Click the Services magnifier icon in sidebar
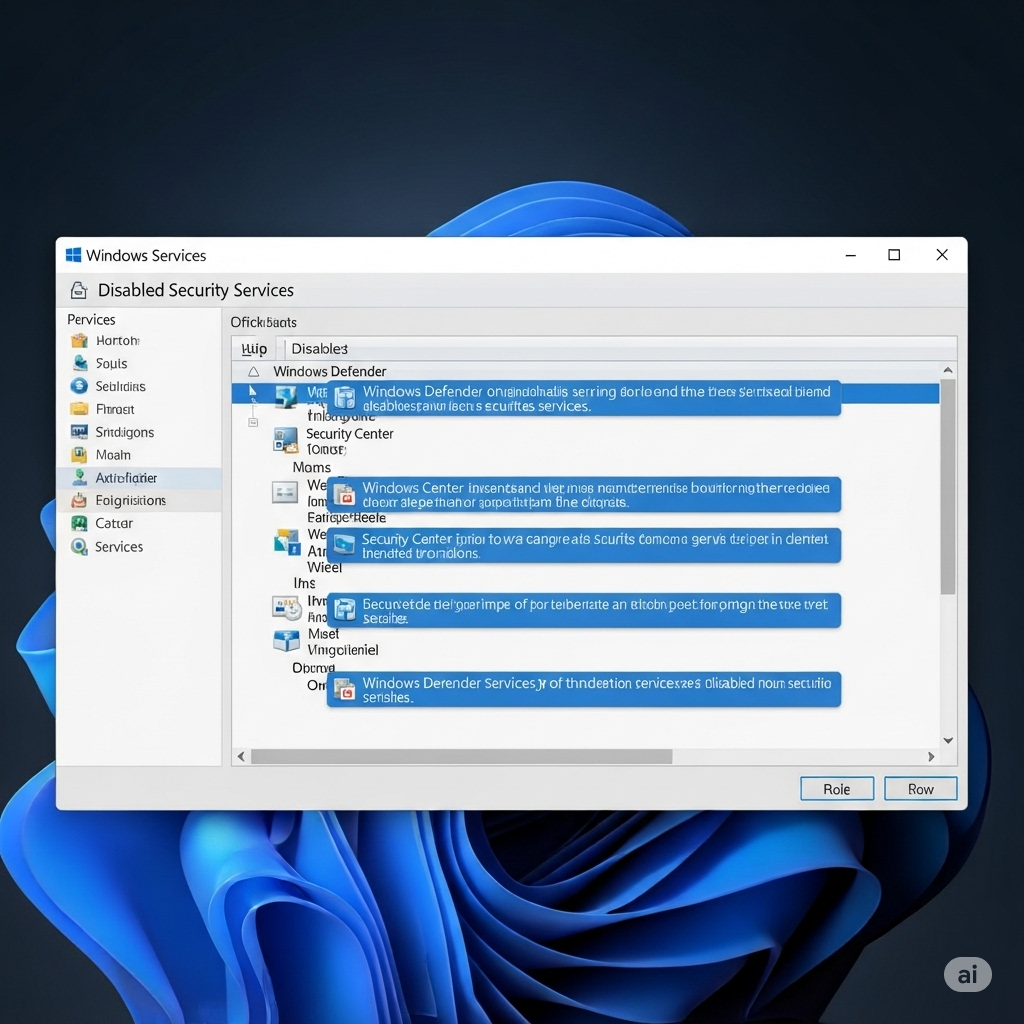Viewport: 1024px width, 1024px height. coord(79,547)
